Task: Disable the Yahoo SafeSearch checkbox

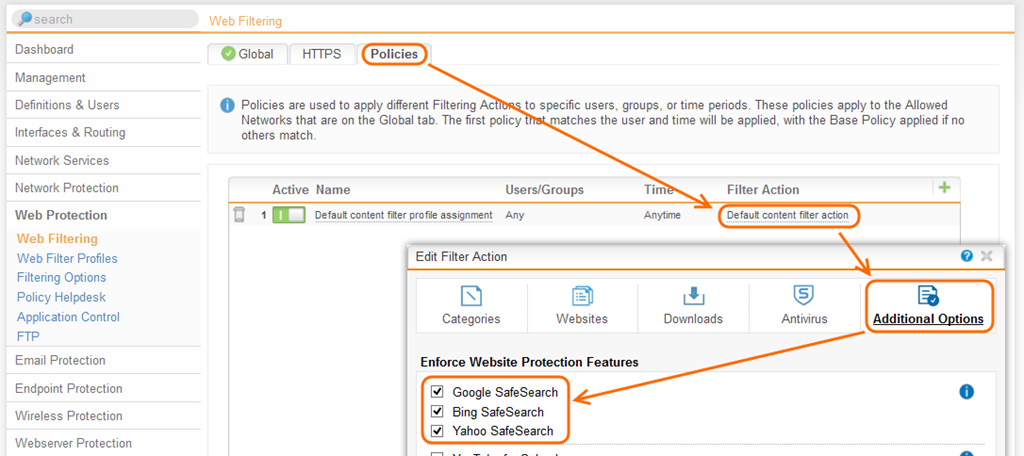Action: pos(437,431)
